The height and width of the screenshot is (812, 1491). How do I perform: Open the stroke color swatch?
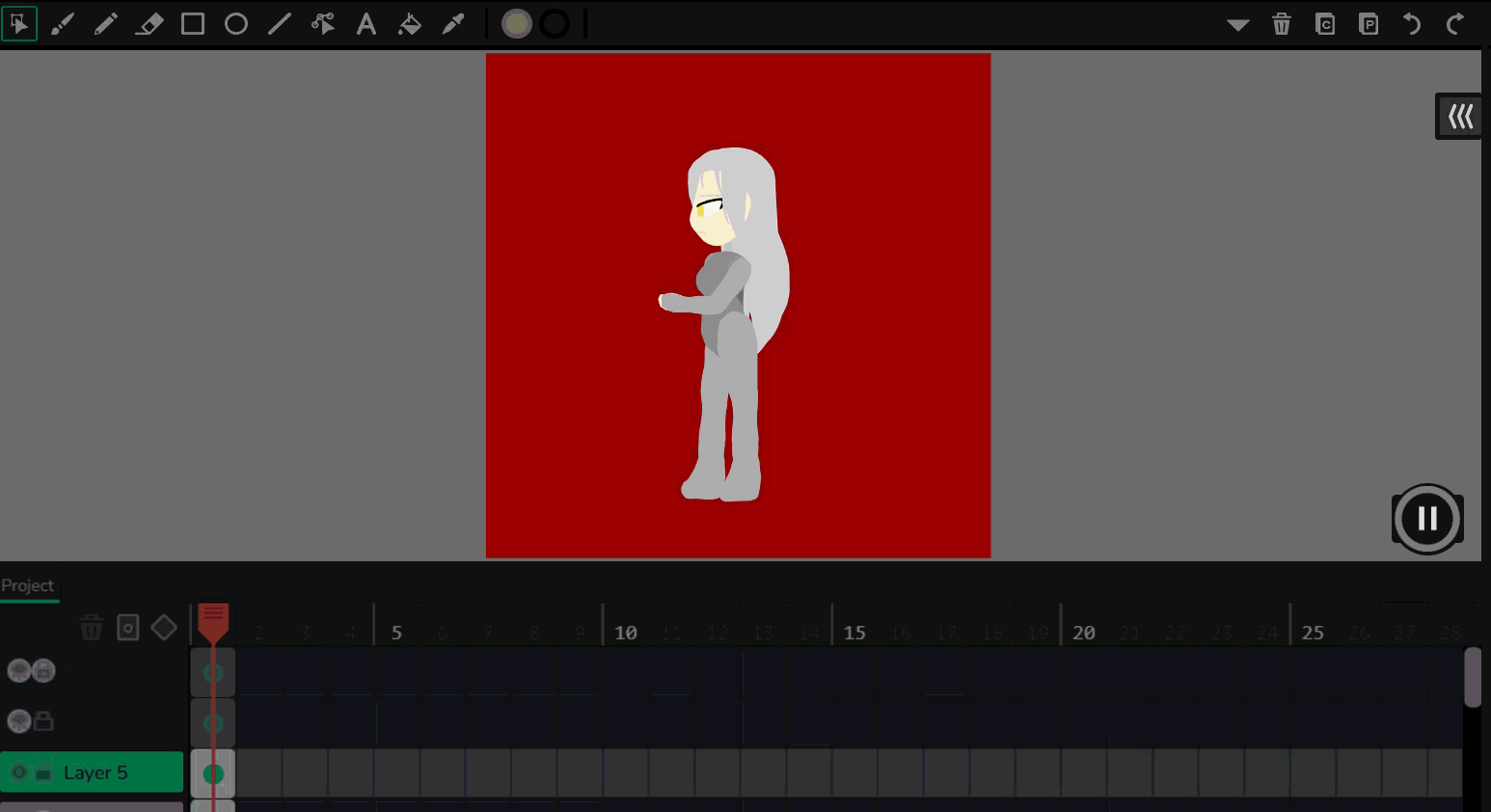(x=555, y=24)
